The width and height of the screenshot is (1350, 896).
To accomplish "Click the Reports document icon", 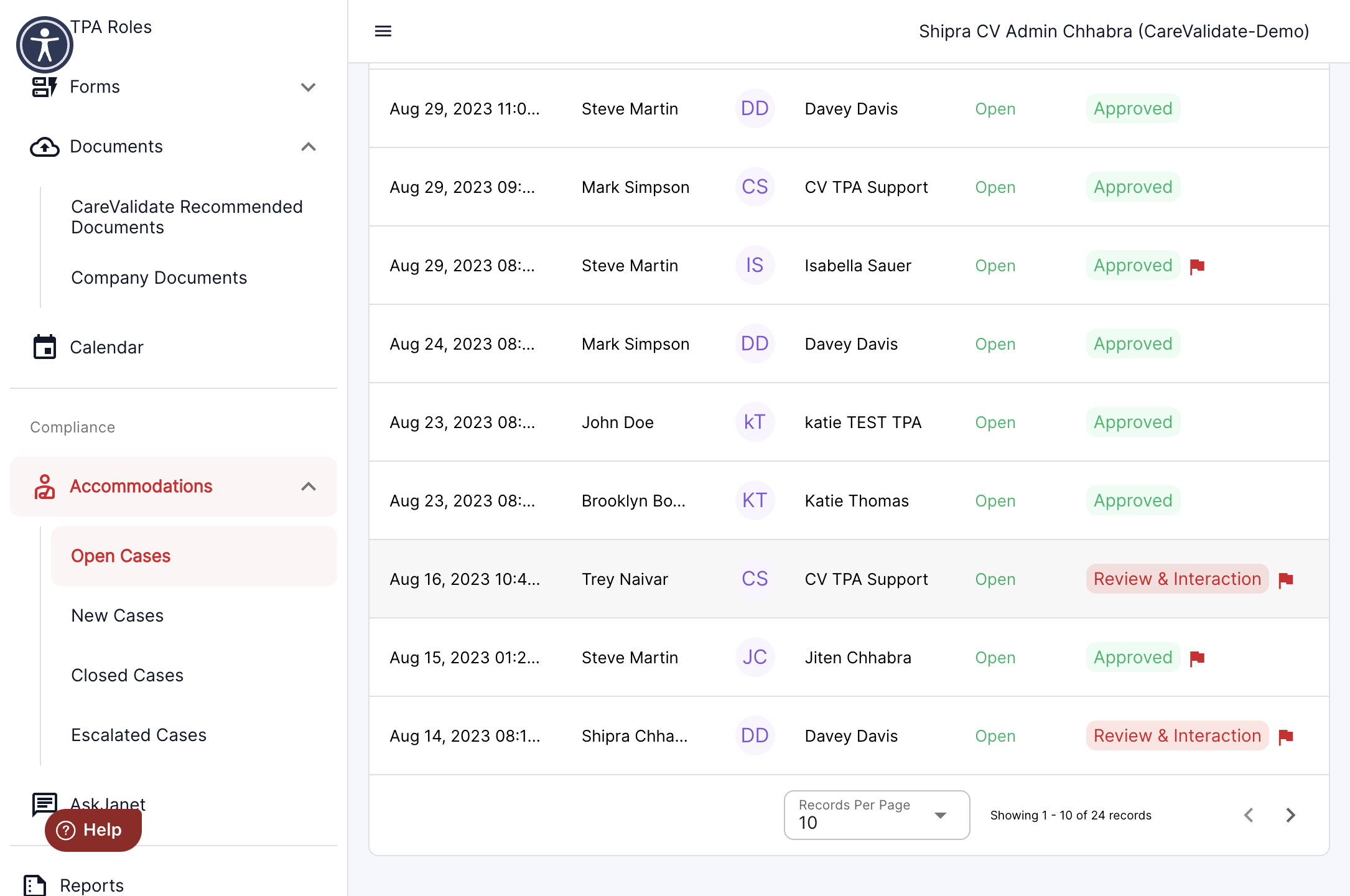I will (x=35, y=885).
